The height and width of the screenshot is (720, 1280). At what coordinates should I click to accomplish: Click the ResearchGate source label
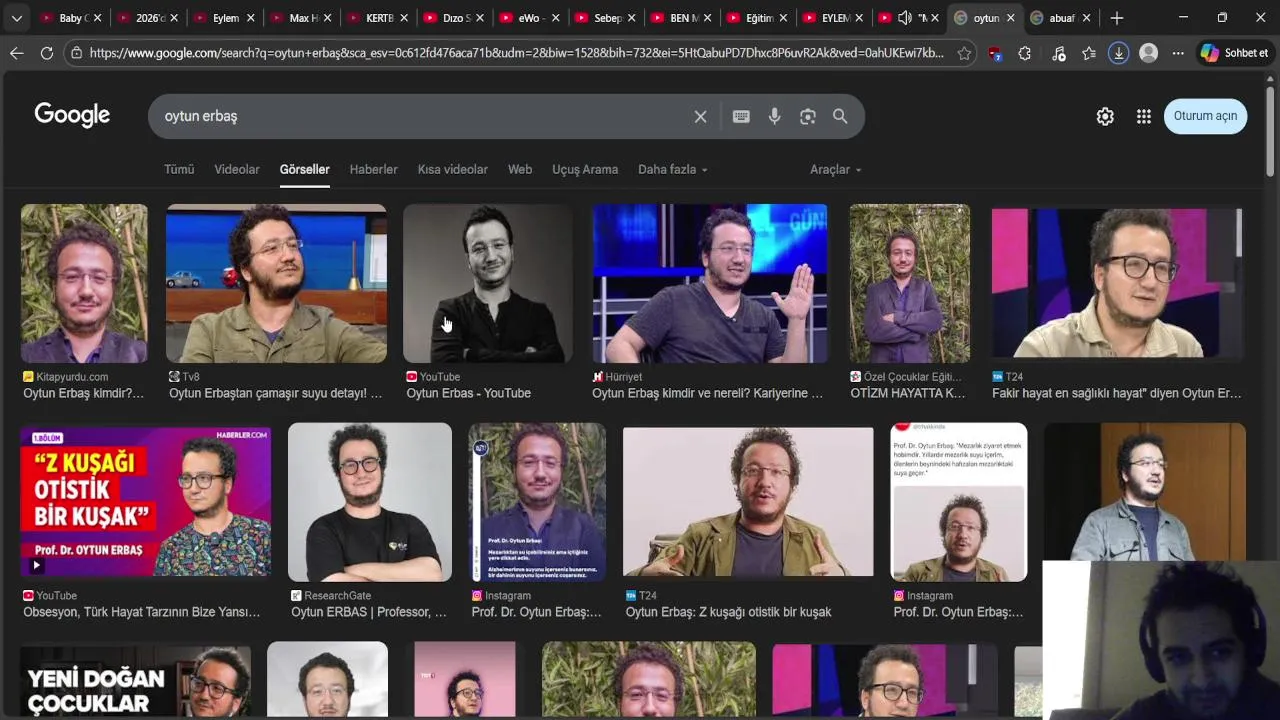coord(338,596)
